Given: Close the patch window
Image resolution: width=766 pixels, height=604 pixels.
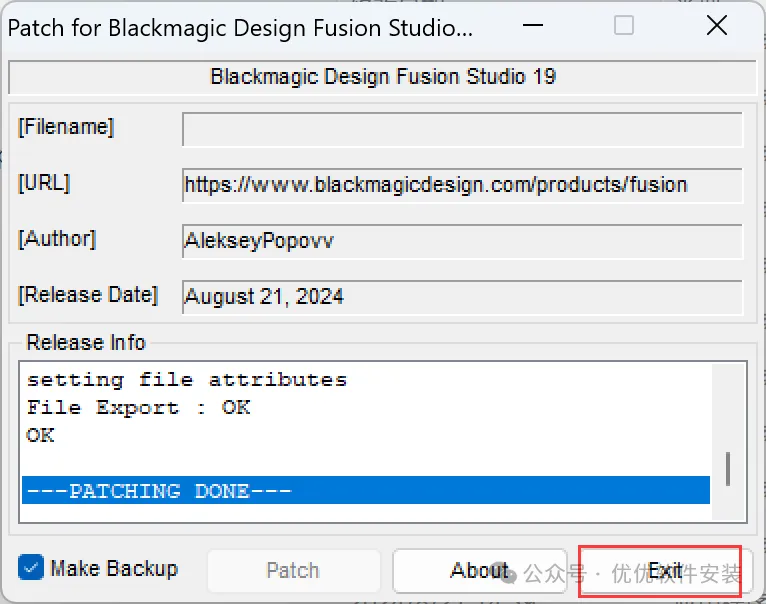Looking at the screenshot, I should (x=716, y=26).
